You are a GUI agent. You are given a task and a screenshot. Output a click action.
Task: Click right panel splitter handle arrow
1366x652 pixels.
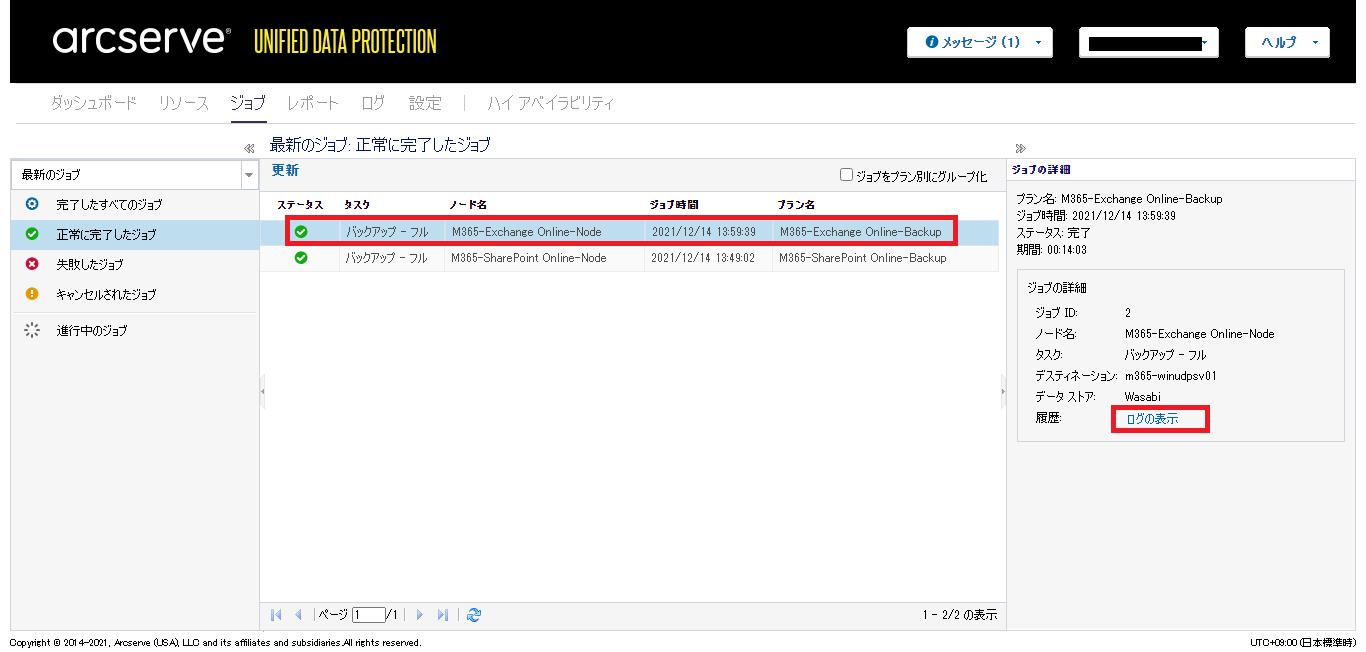[1003, 391]
